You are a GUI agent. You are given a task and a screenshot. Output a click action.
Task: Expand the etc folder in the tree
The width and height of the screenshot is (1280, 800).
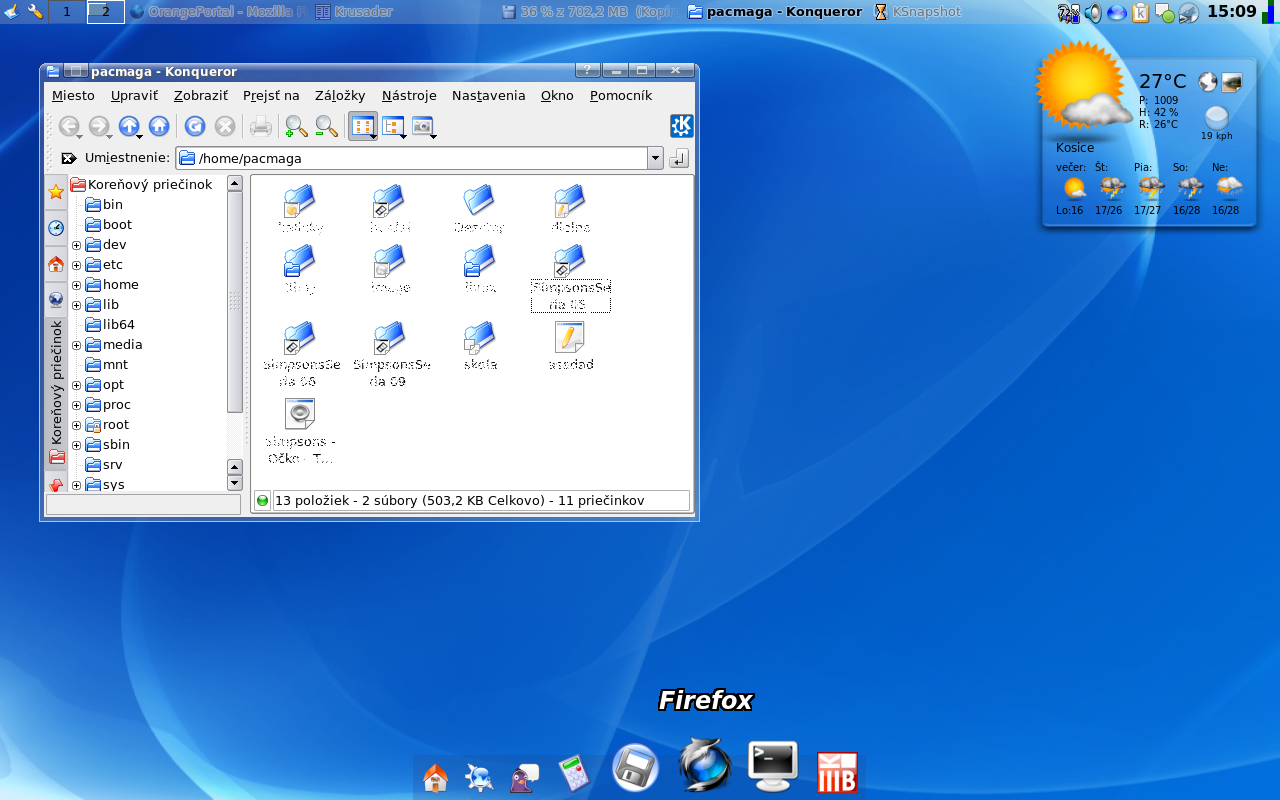pos(76,265)
